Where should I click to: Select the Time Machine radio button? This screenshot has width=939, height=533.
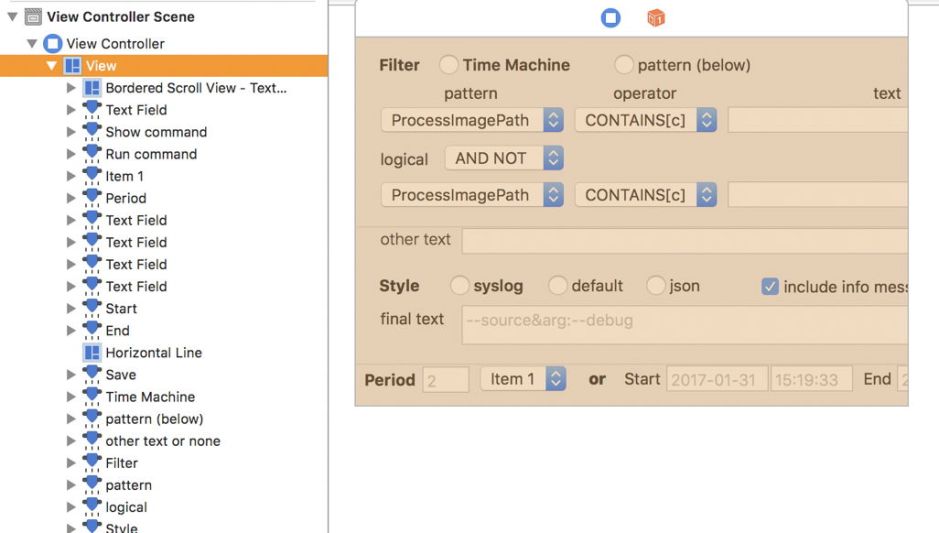449,65
